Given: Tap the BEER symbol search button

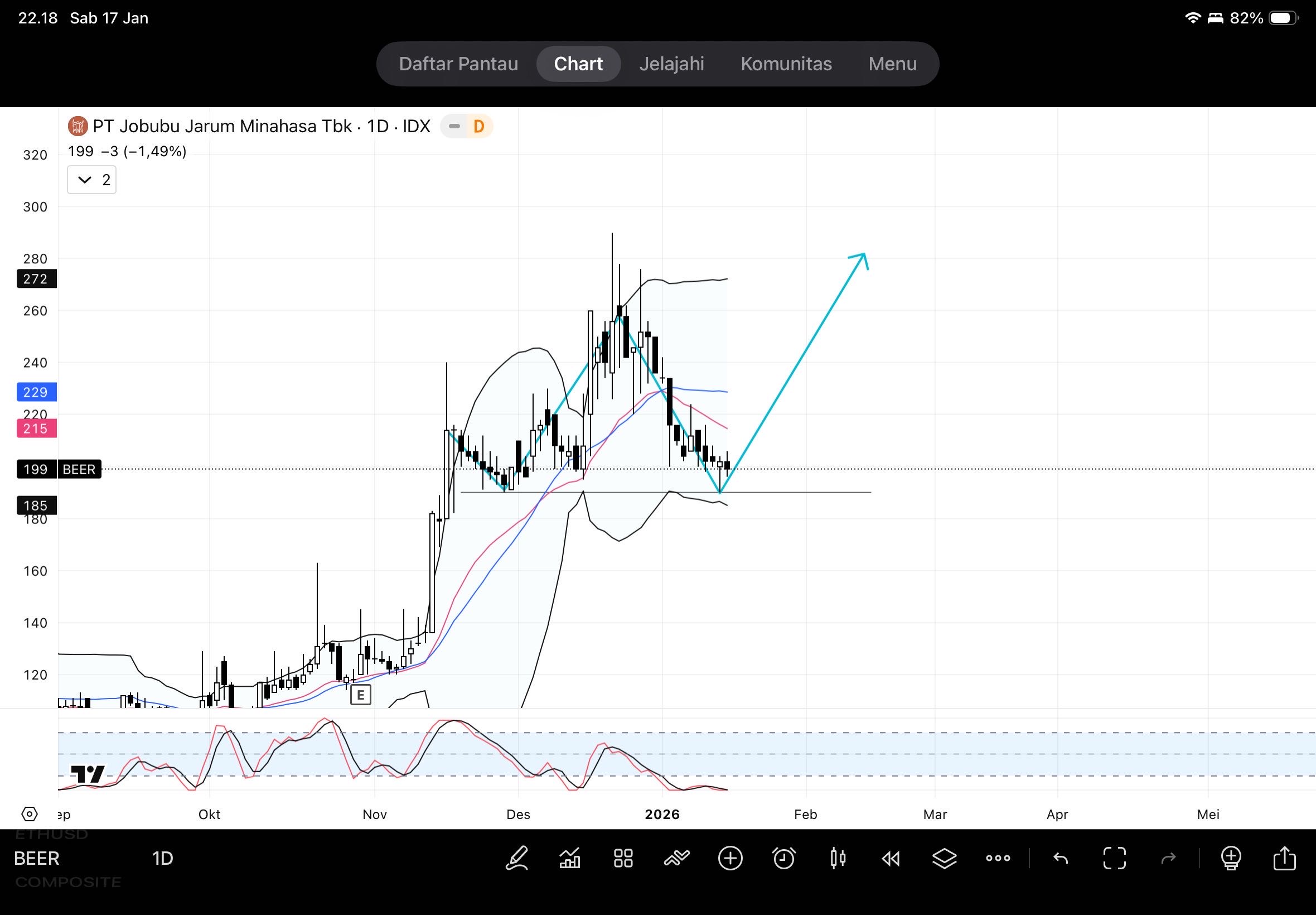Looking at the screenshot, I should point(37,858).
